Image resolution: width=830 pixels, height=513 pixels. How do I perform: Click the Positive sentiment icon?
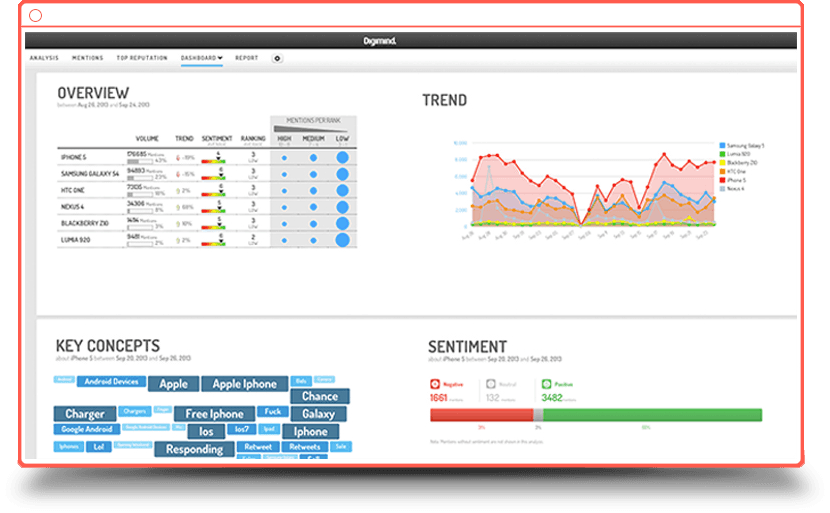click(x=546, y=384)
